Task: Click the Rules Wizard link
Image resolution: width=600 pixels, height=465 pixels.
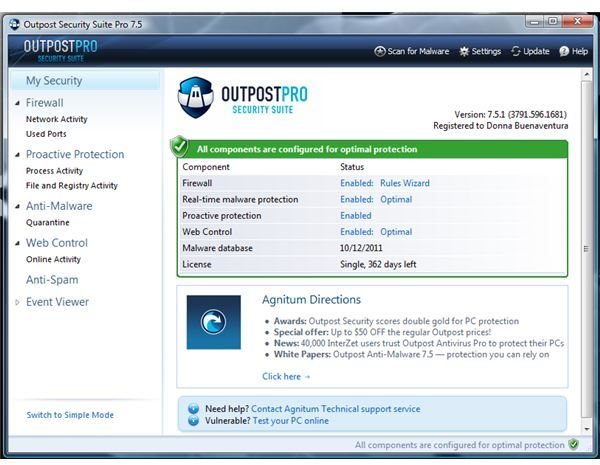Action: pos(405,183)
